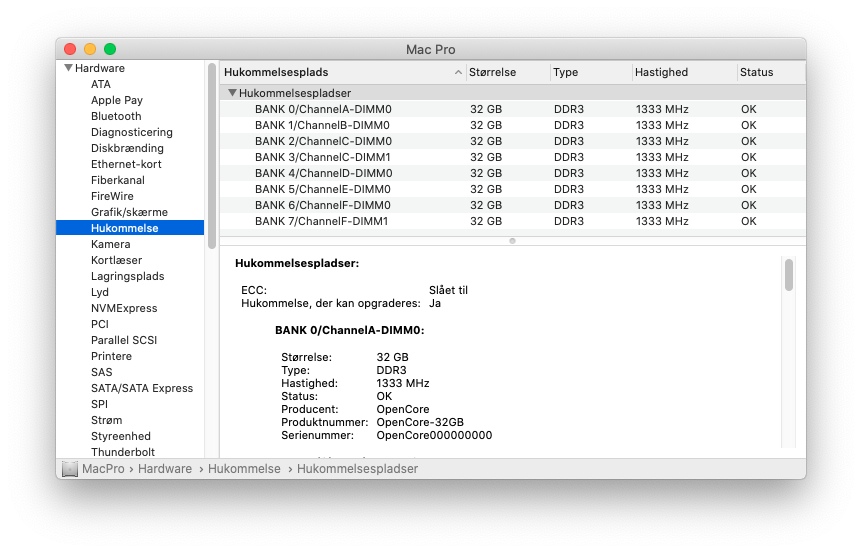
Task: Select Styreenhed in the sidebar
Action: pyautogui.click(x=121, y=436)
